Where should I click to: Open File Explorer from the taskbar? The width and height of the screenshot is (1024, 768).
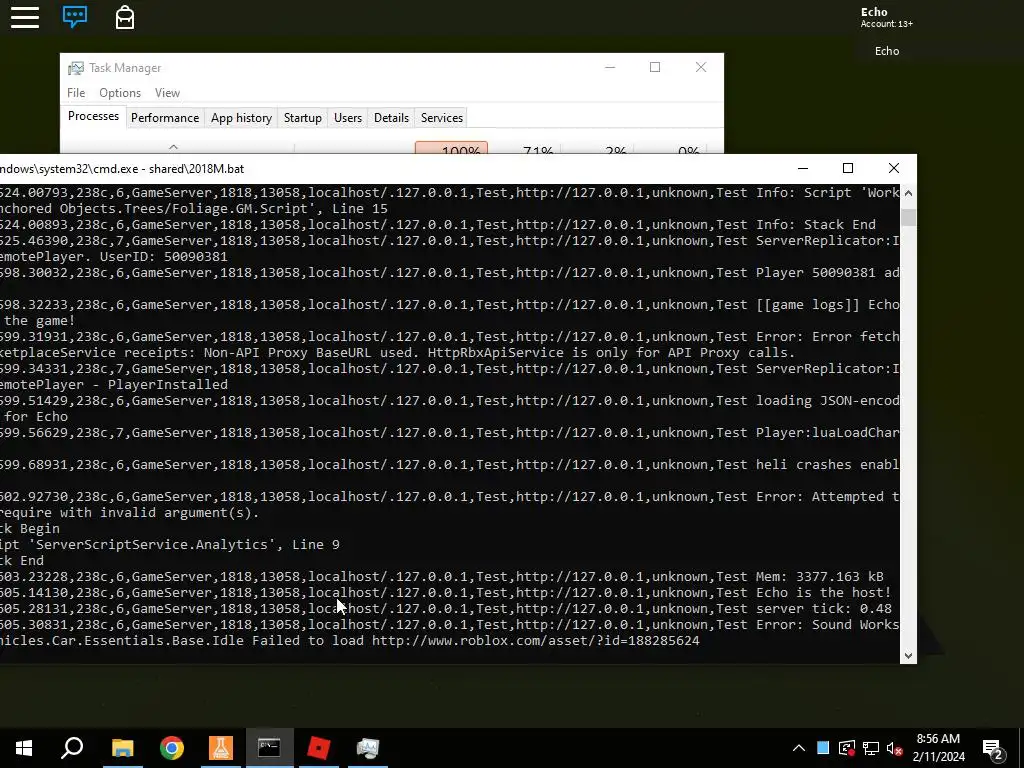[123, 748]
